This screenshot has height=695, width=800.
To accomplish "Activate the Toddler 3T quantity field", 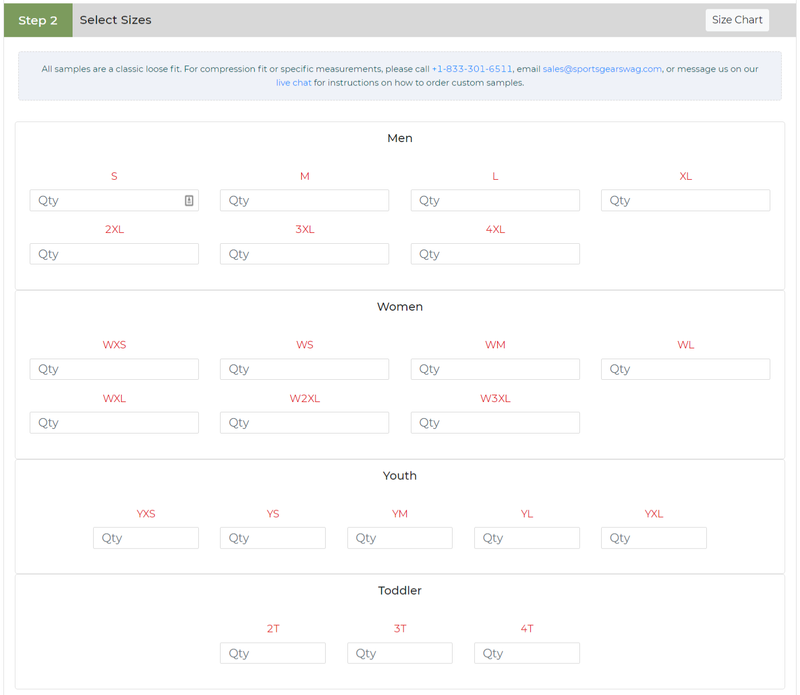I will click(x=400, y=653).
